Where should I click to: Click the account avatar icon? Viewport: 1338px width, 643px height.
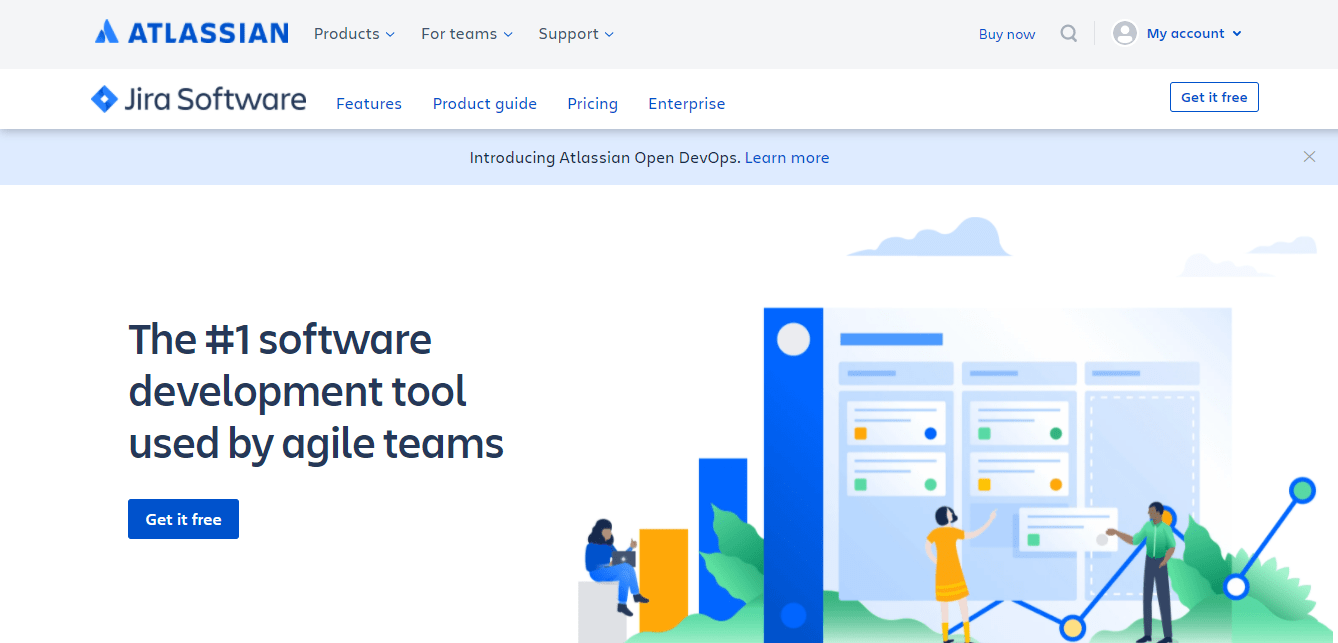pyautogui.click(x=1125, y=33)
